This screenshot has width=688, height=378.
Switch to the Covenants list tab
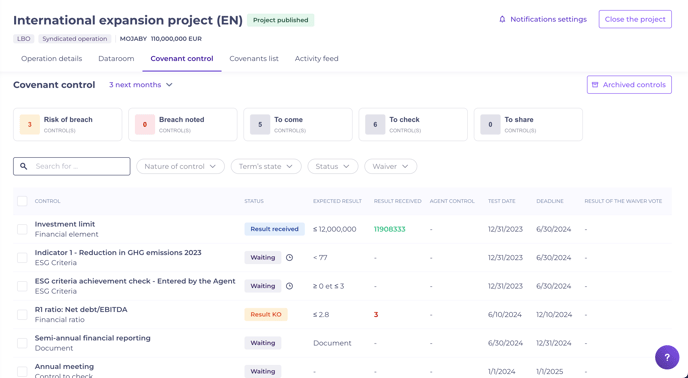point(254,58)
